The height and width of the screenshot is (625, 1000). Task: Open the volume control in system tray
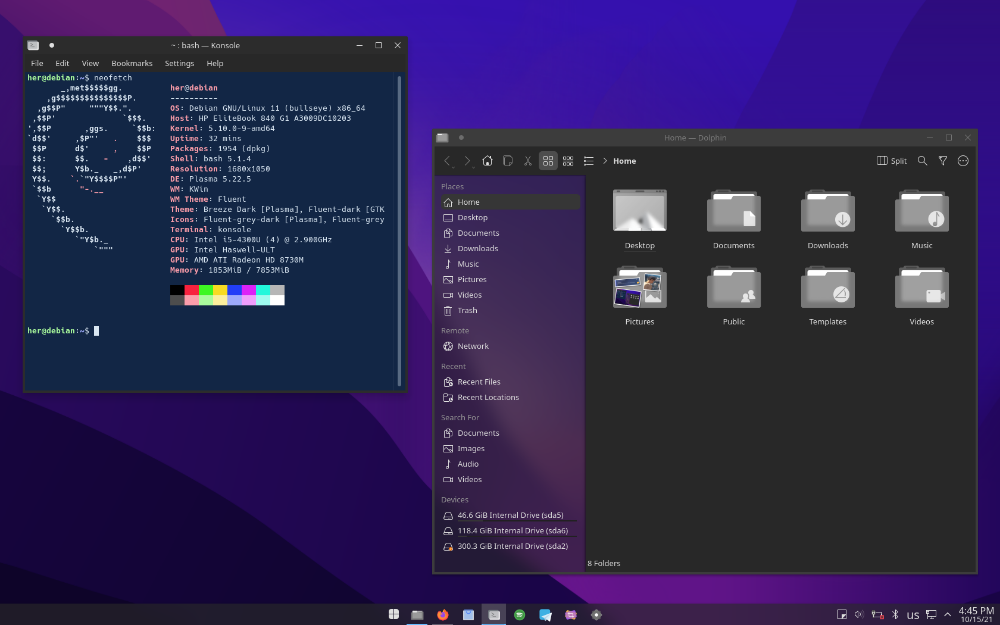859,615
